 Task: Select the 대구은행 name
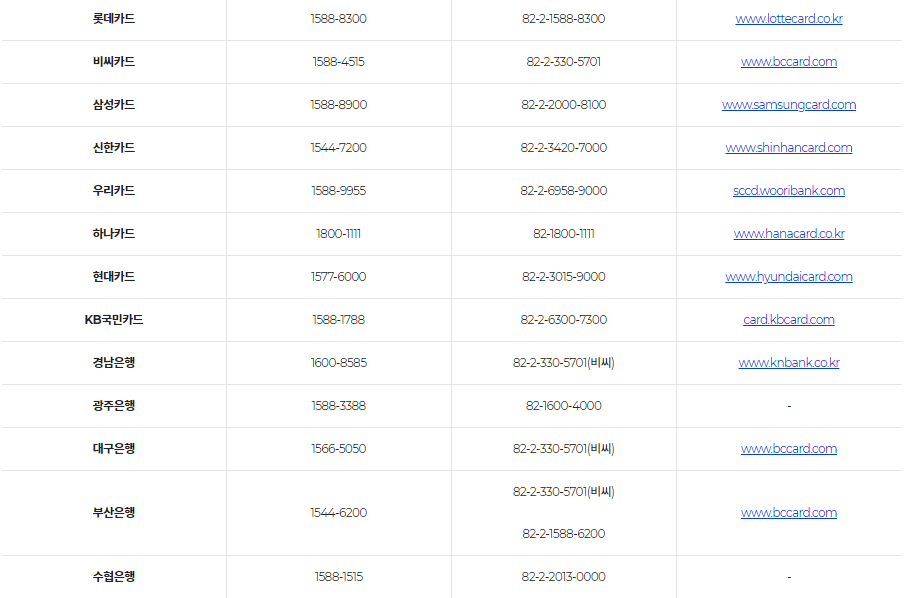(114, 448)
